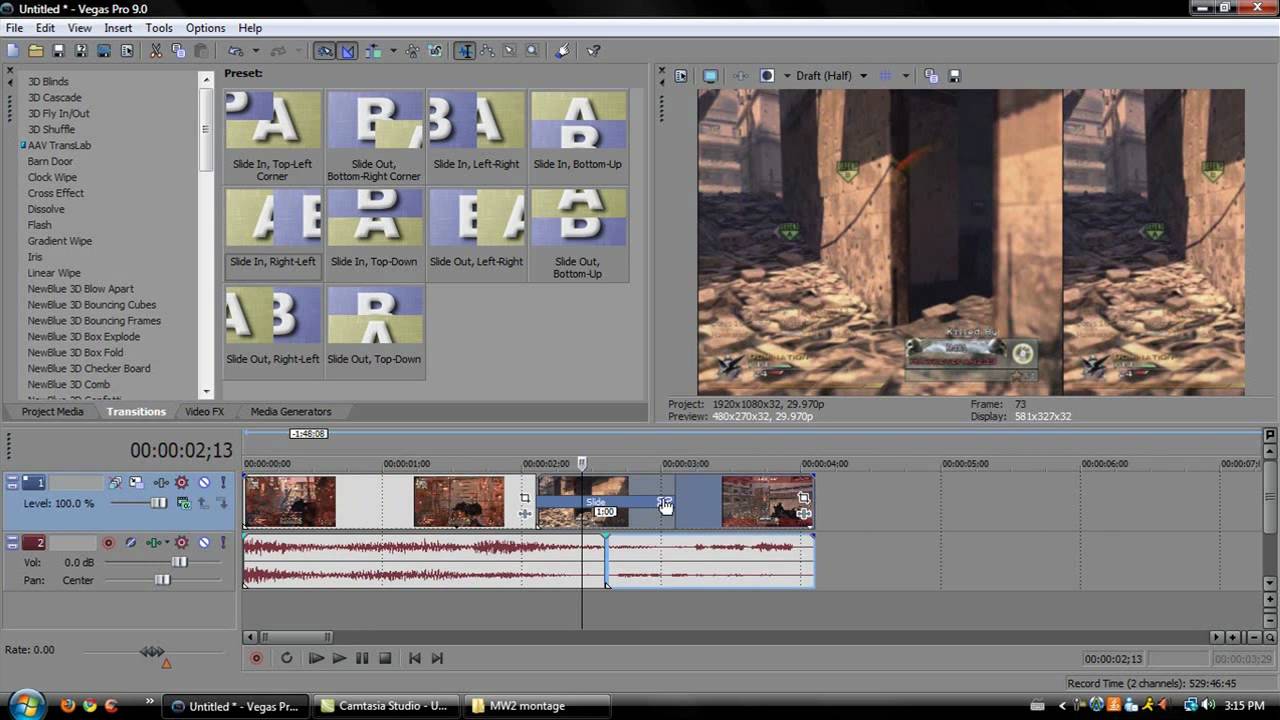
Task: Arm audio track 2 for record
Action: click(x=108, y=542)
